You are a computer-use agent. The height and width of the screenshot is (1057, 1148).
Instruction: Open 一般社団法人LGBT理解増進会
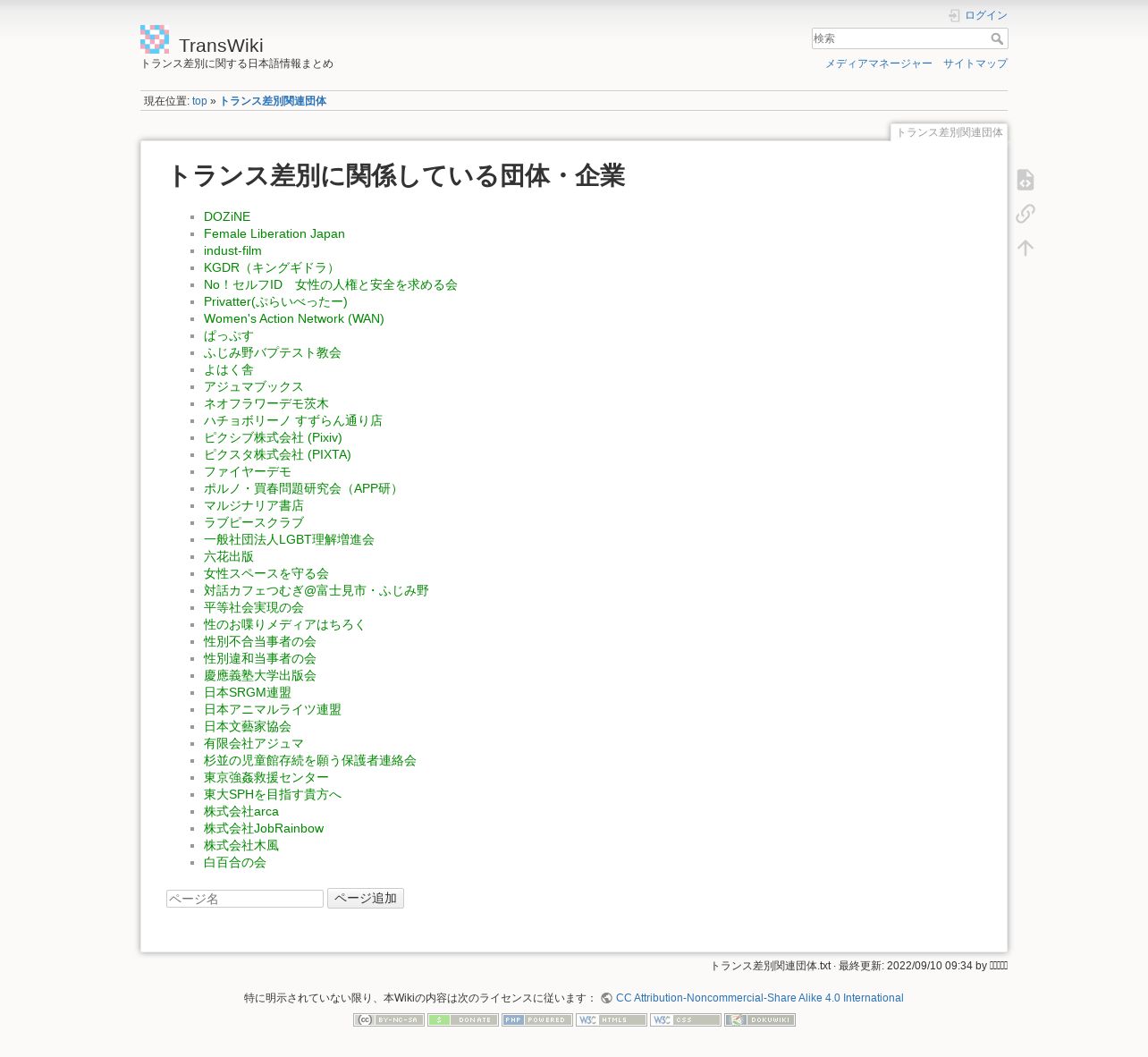(289, 539)
